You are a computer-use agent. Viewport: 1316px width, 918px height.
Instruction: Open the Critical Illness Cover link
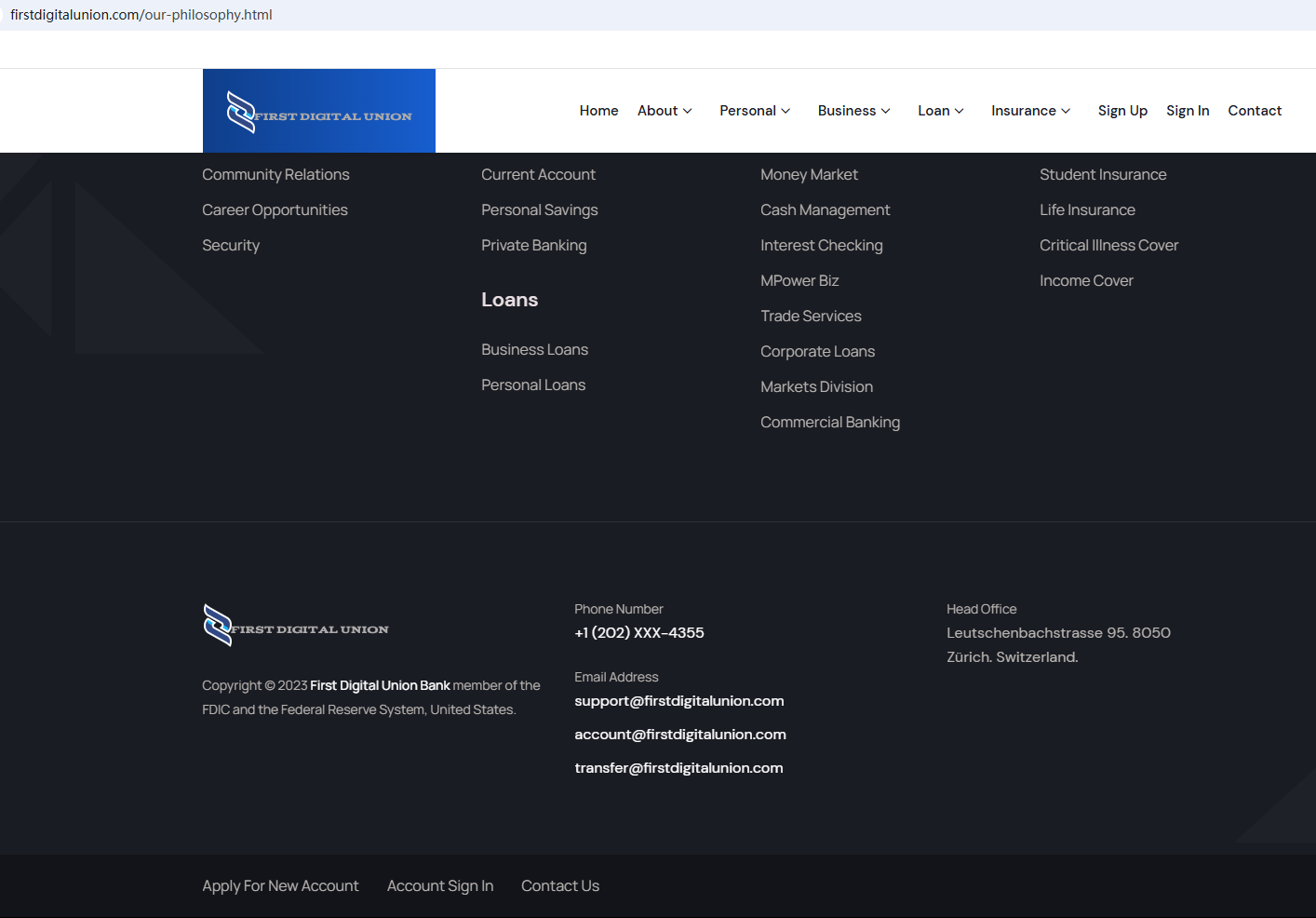[1108, 246]
